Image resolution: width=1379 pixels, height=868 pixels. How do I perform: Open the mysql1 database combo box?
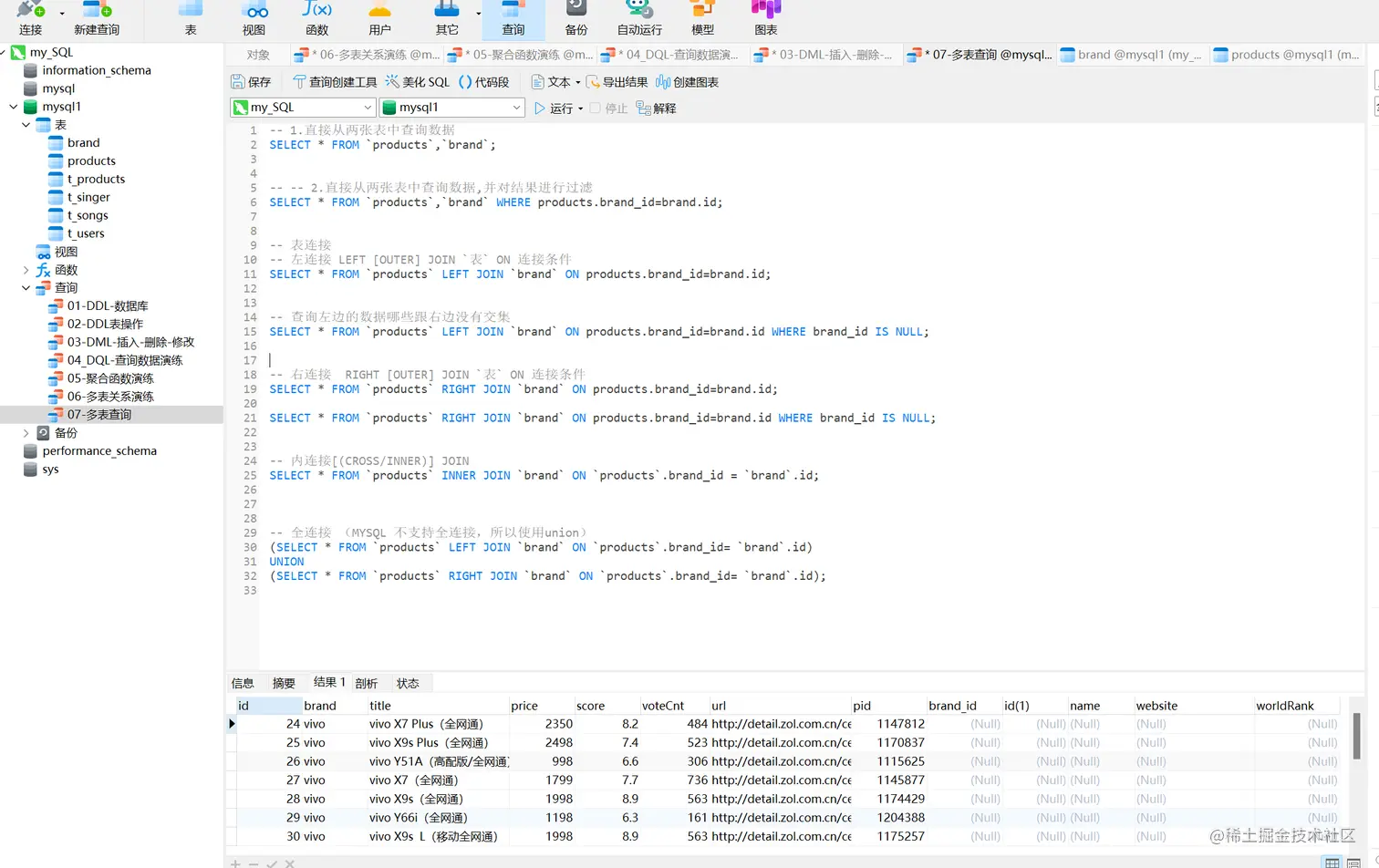coord(452,108)
